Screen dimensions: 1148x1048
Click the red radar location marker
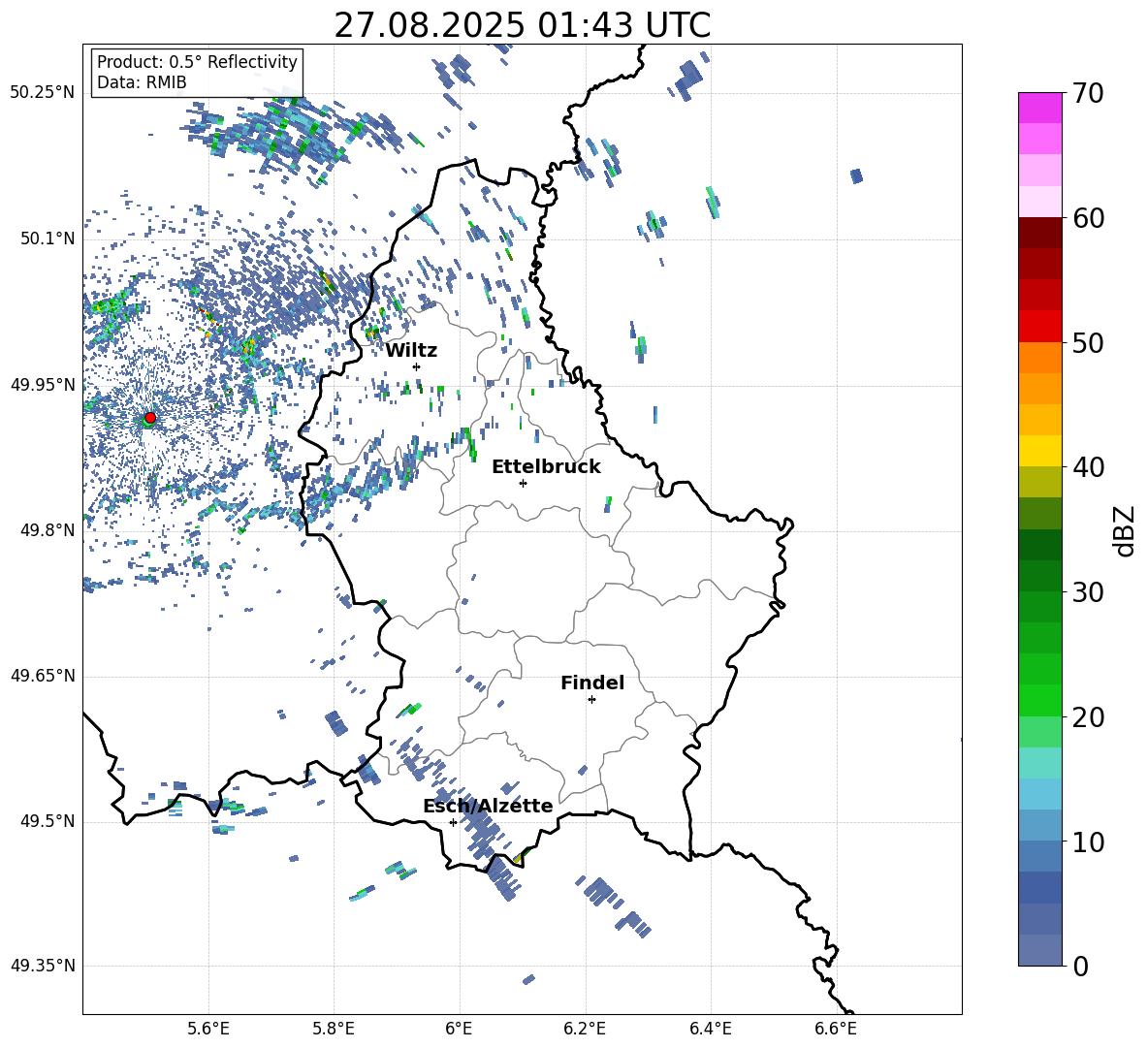click(150, 417)
